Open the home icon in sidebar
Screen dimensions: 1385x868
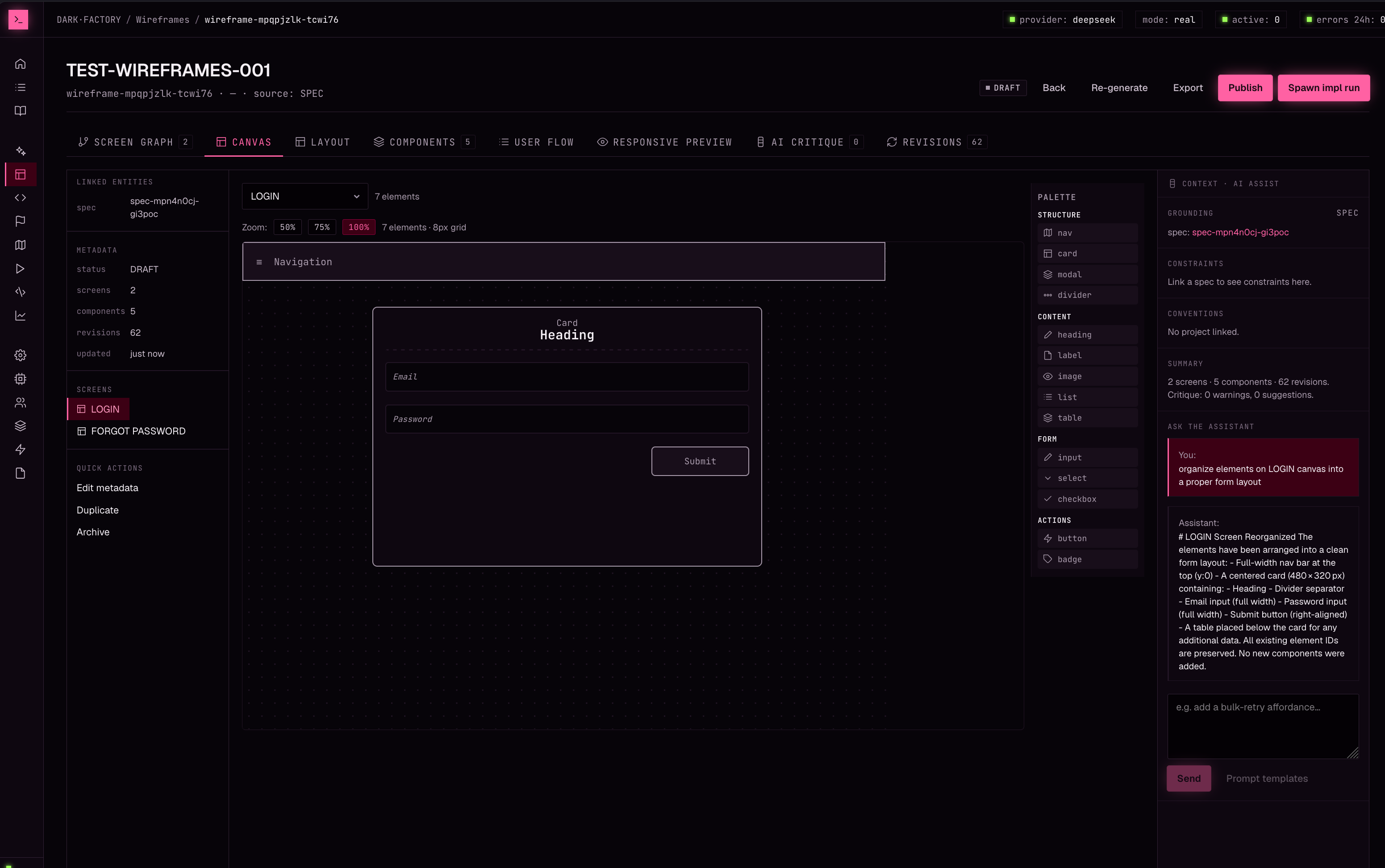pyautogui.click(x=20, y=64)
